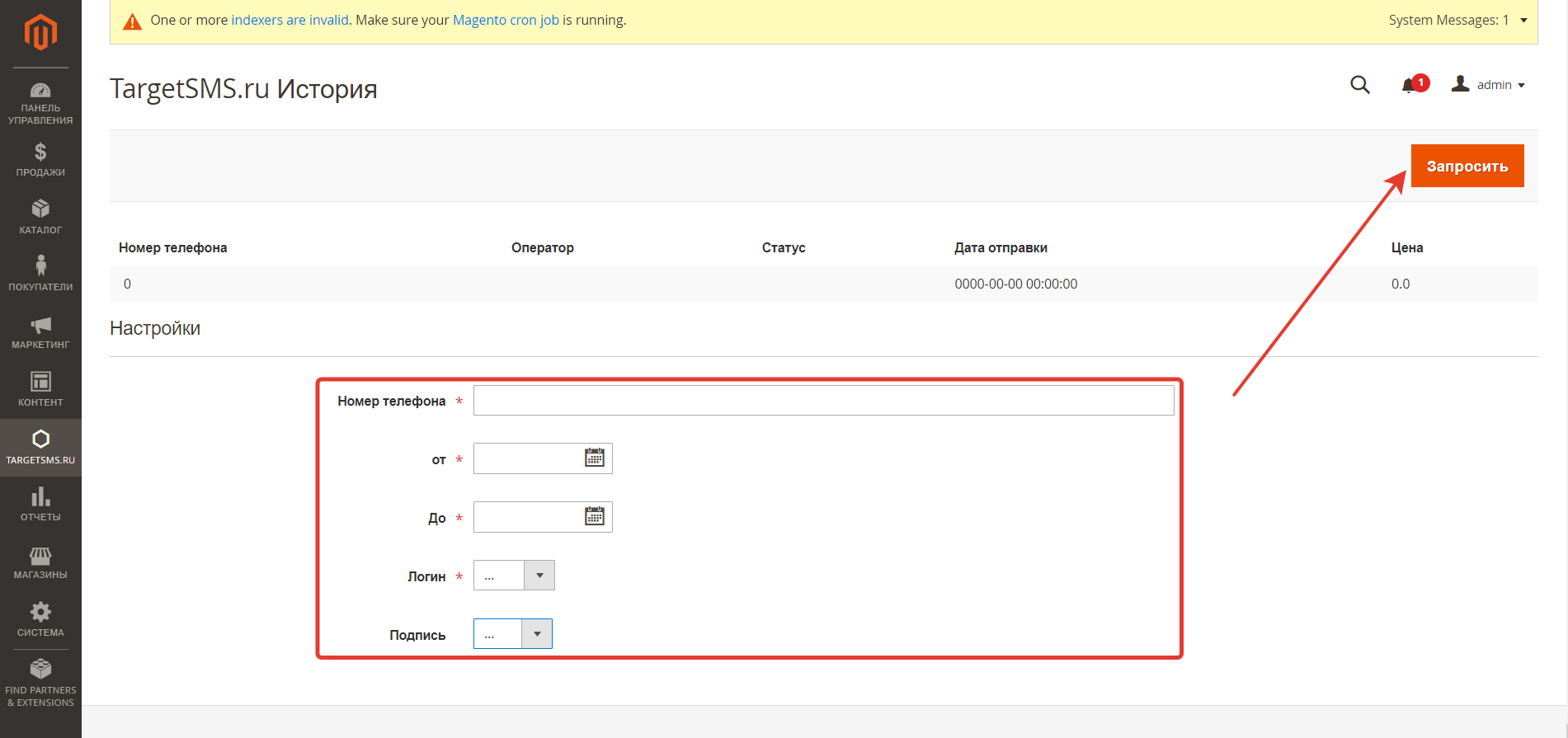1568x738 pixels.
Task: Open the Отчеты reports section
Action: [40, 505]
